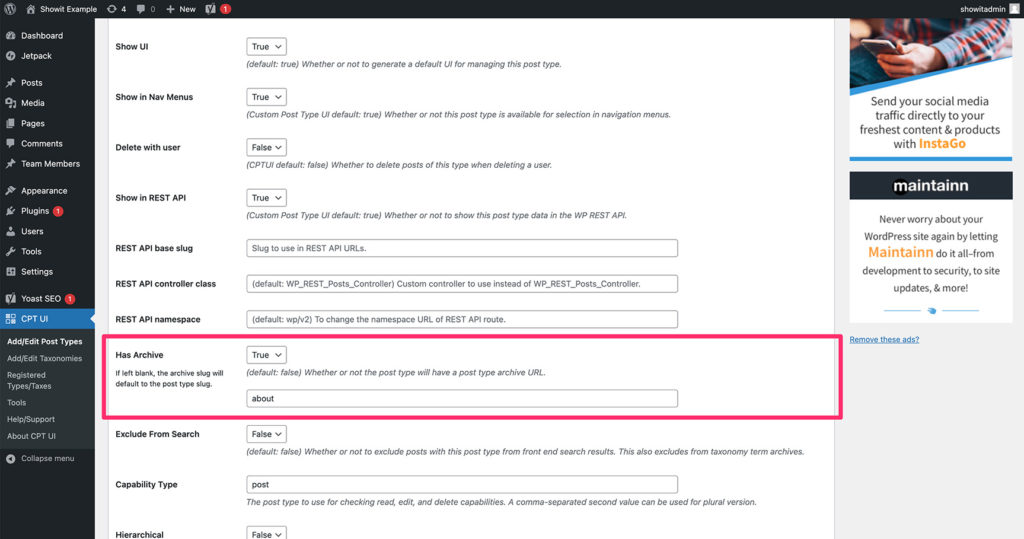Open the Plugins icon in sidebar

pos(10,211)
